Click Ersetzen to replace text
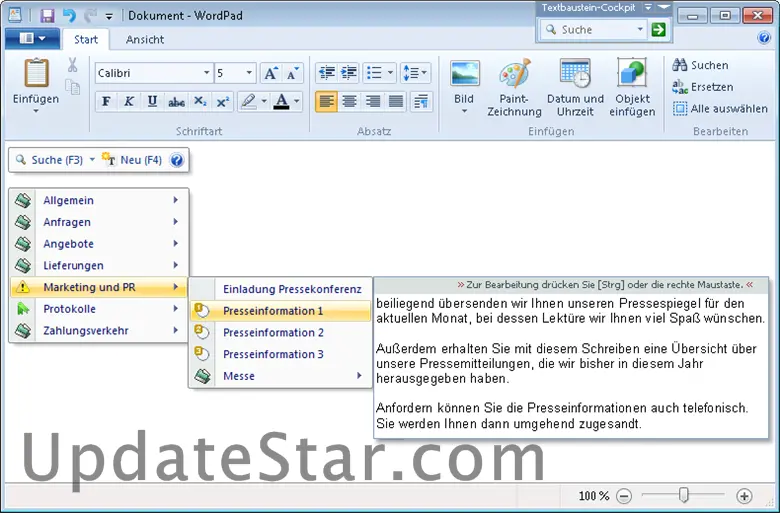Viewport: 780px width, 513px height. [x=702, y=87]
